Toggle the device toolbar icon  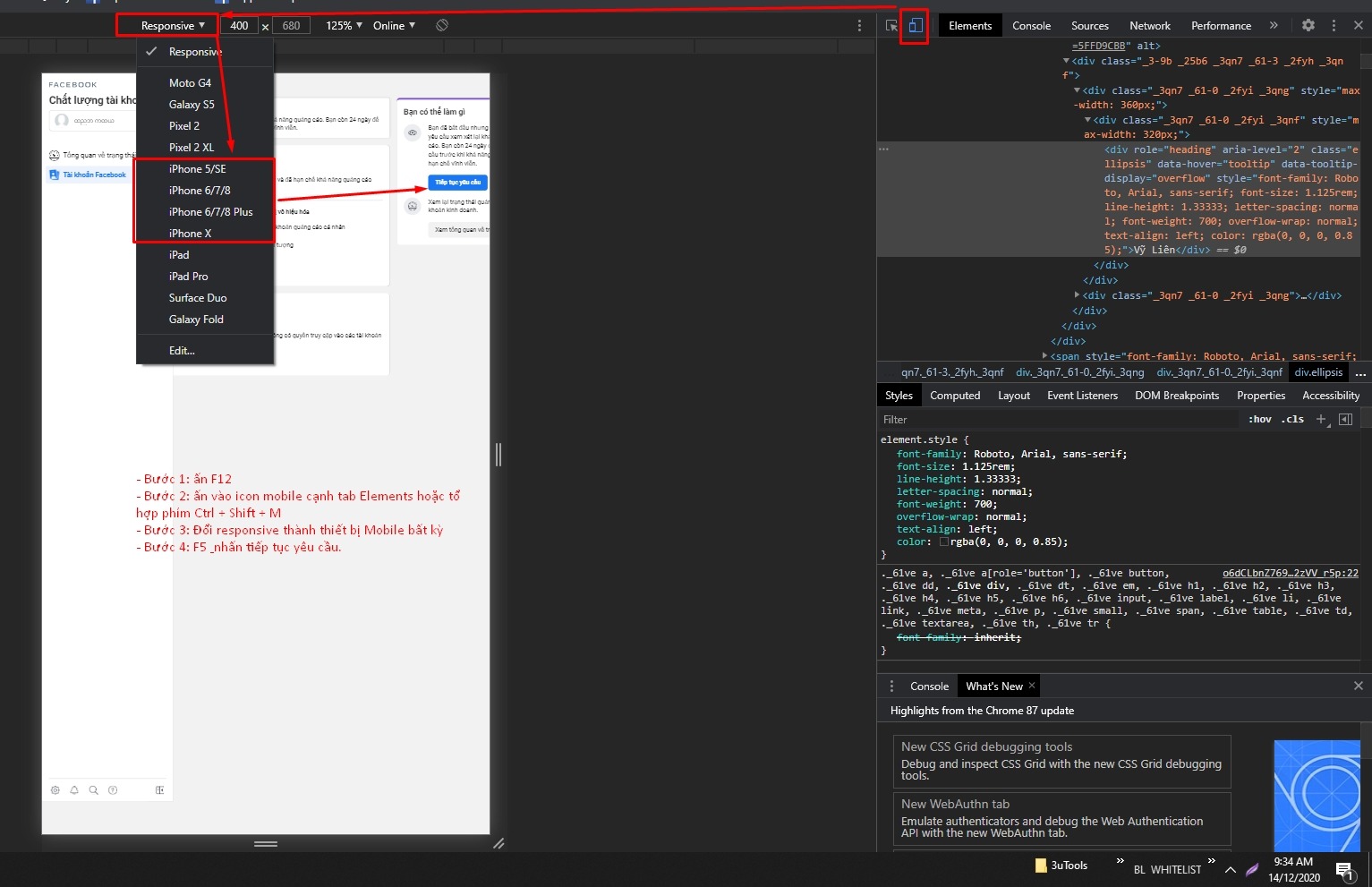click(x=915, y=26)
